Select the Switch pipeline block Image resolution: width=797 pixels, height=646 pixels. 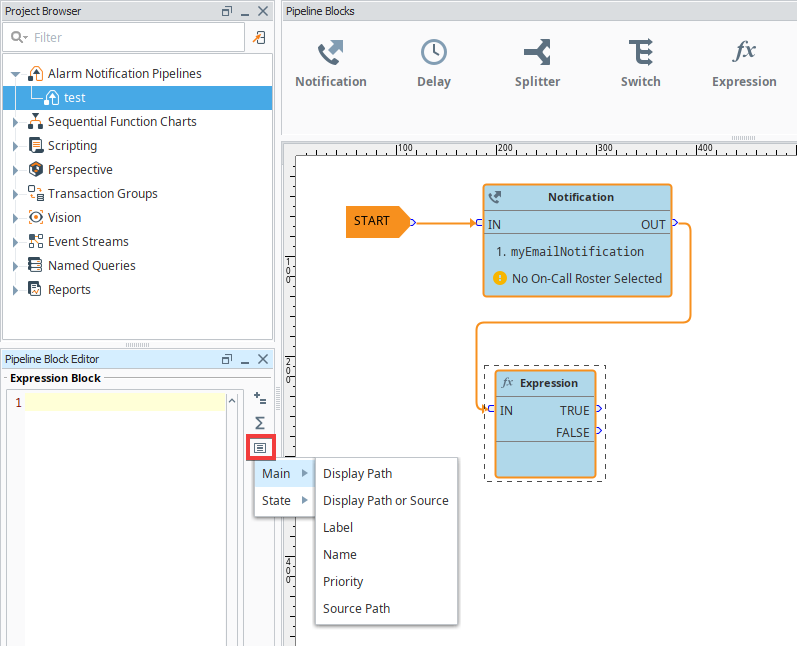point(640,64)
